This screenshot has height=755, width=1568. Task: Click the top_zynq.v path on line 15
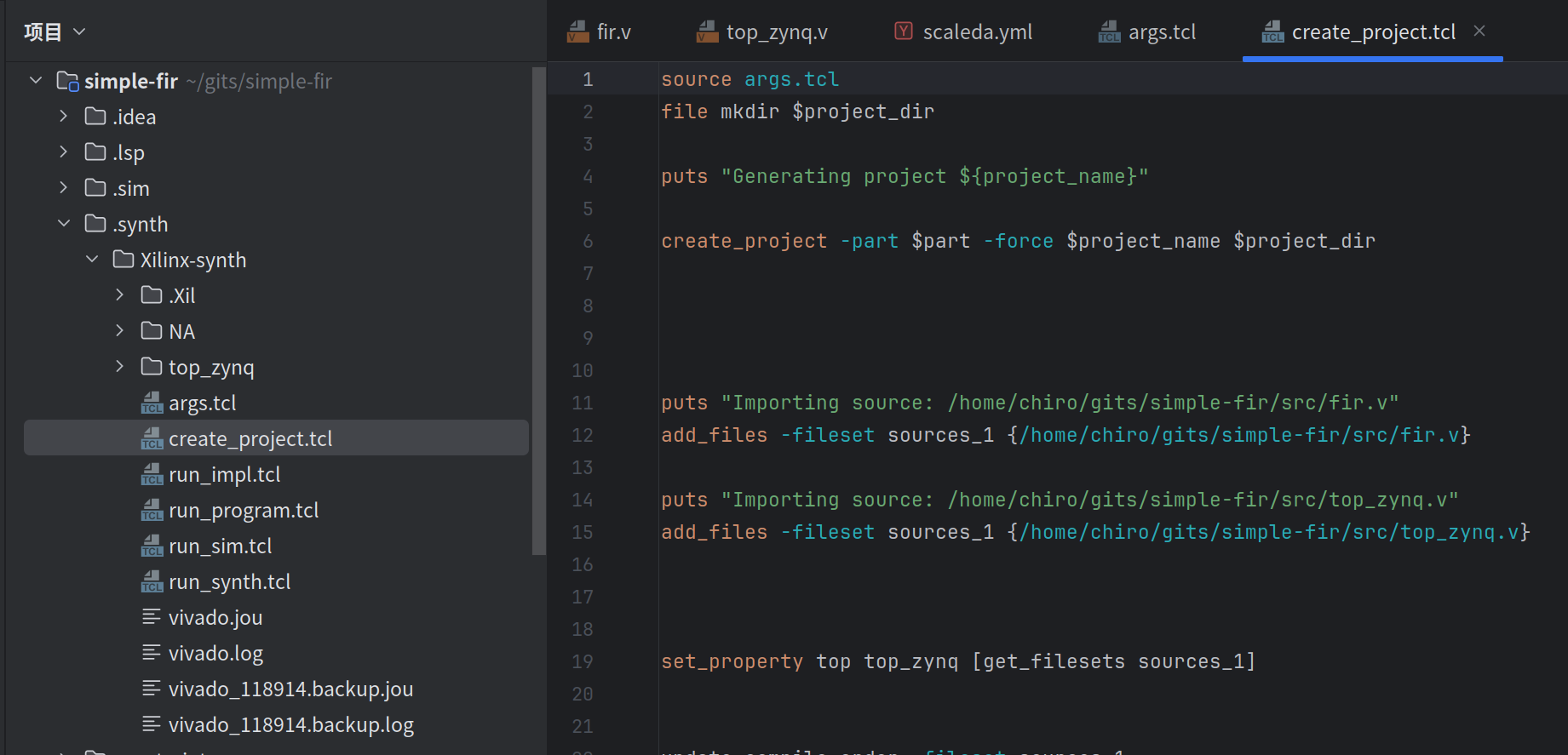[1269, 532]
